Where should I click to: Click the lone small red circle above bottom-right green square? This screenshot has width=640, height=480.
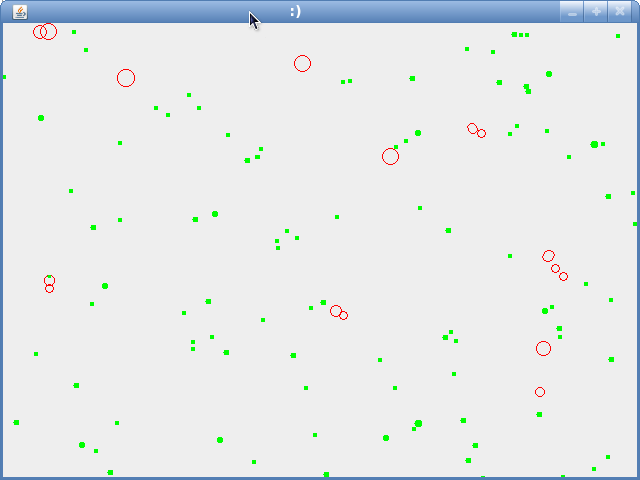pyautogui.click(x=540, y=392)
